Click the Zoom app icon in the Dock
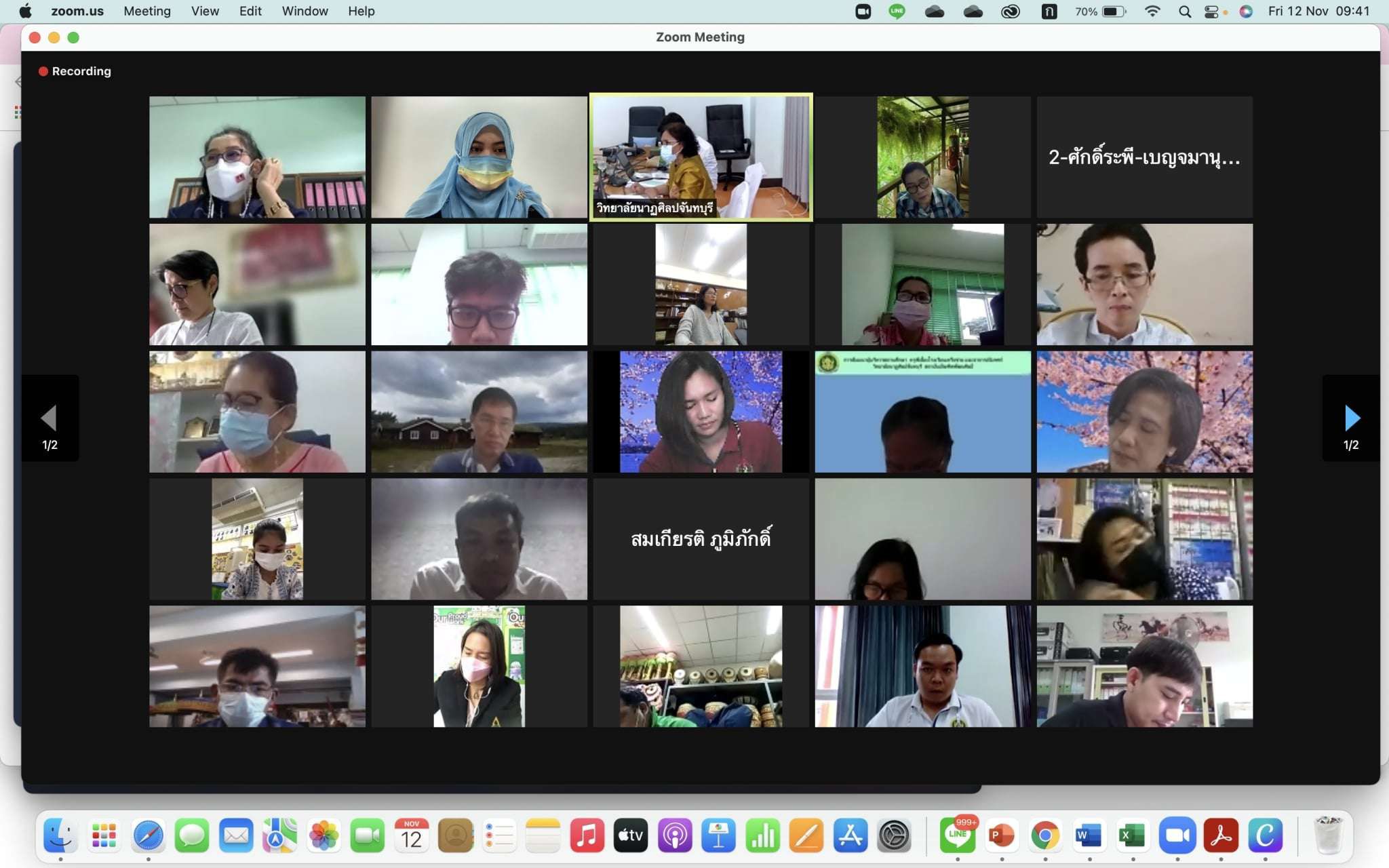 pos(1177,835)
